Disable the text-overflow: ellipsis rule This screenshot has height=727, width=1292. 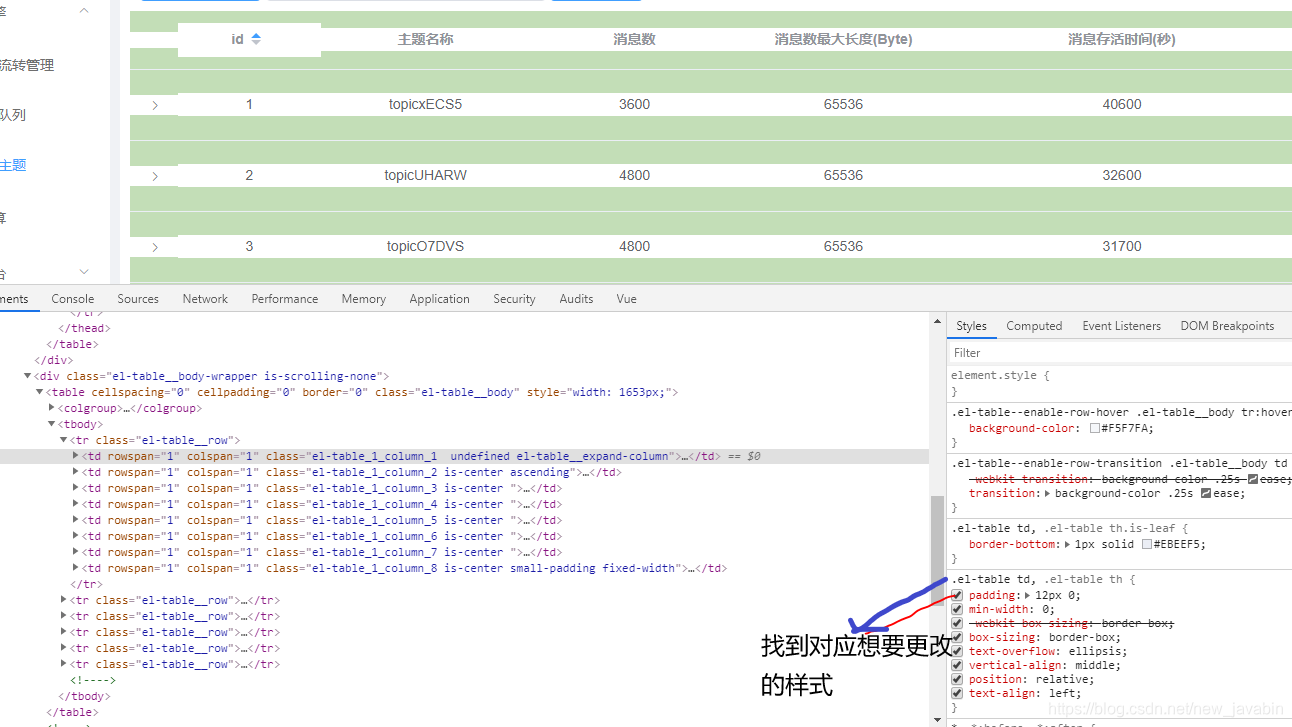[x=957, y=651]
